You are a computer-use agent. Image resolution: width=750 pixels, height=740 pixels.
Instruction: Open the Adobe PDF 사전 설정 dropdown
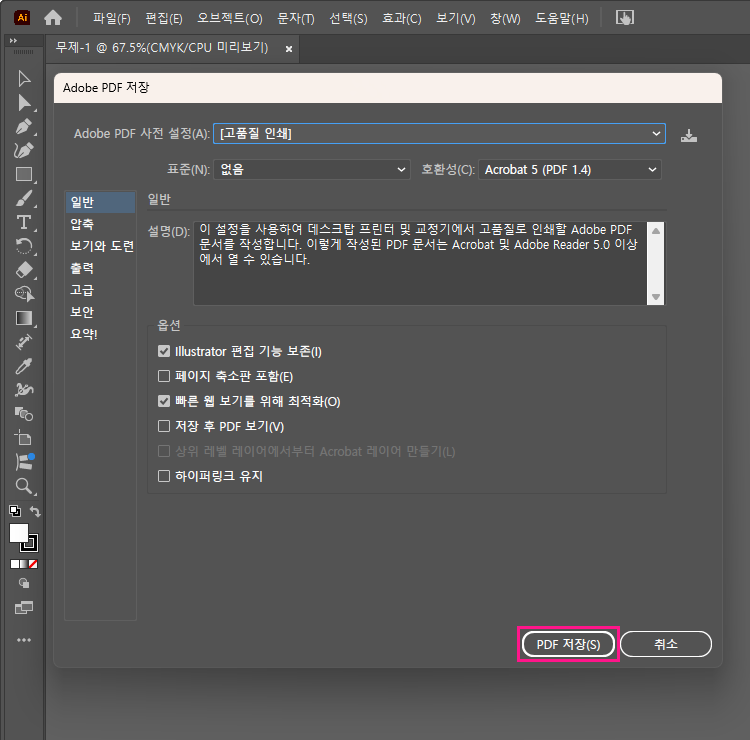pos(440,134)
